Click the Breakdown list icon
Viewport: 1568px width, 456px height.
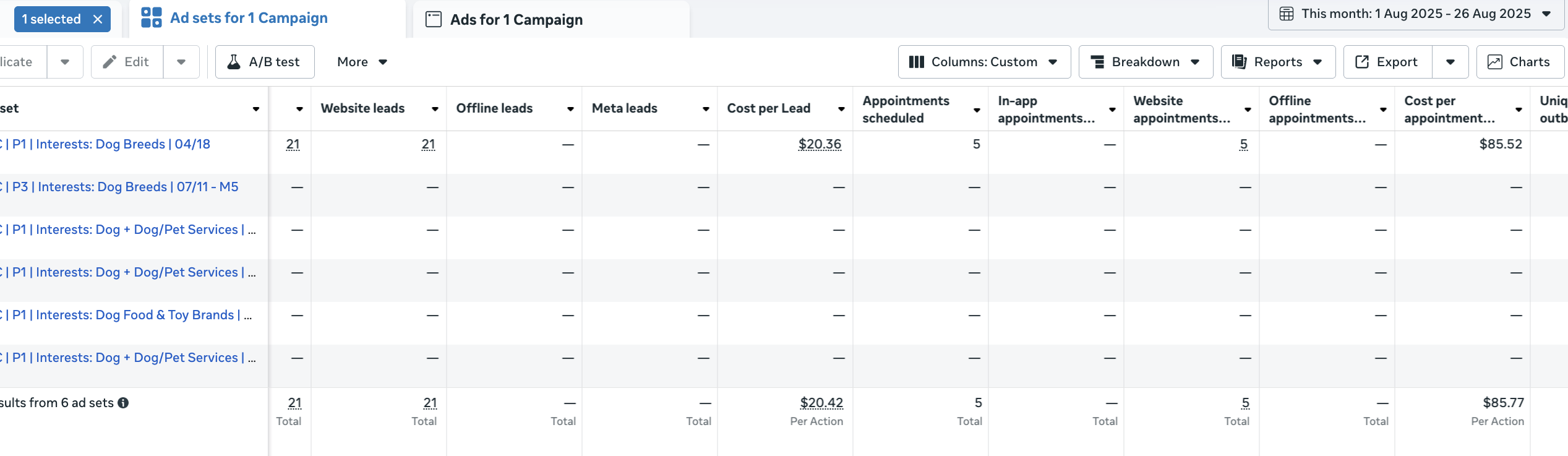[x=1097, y=62]
